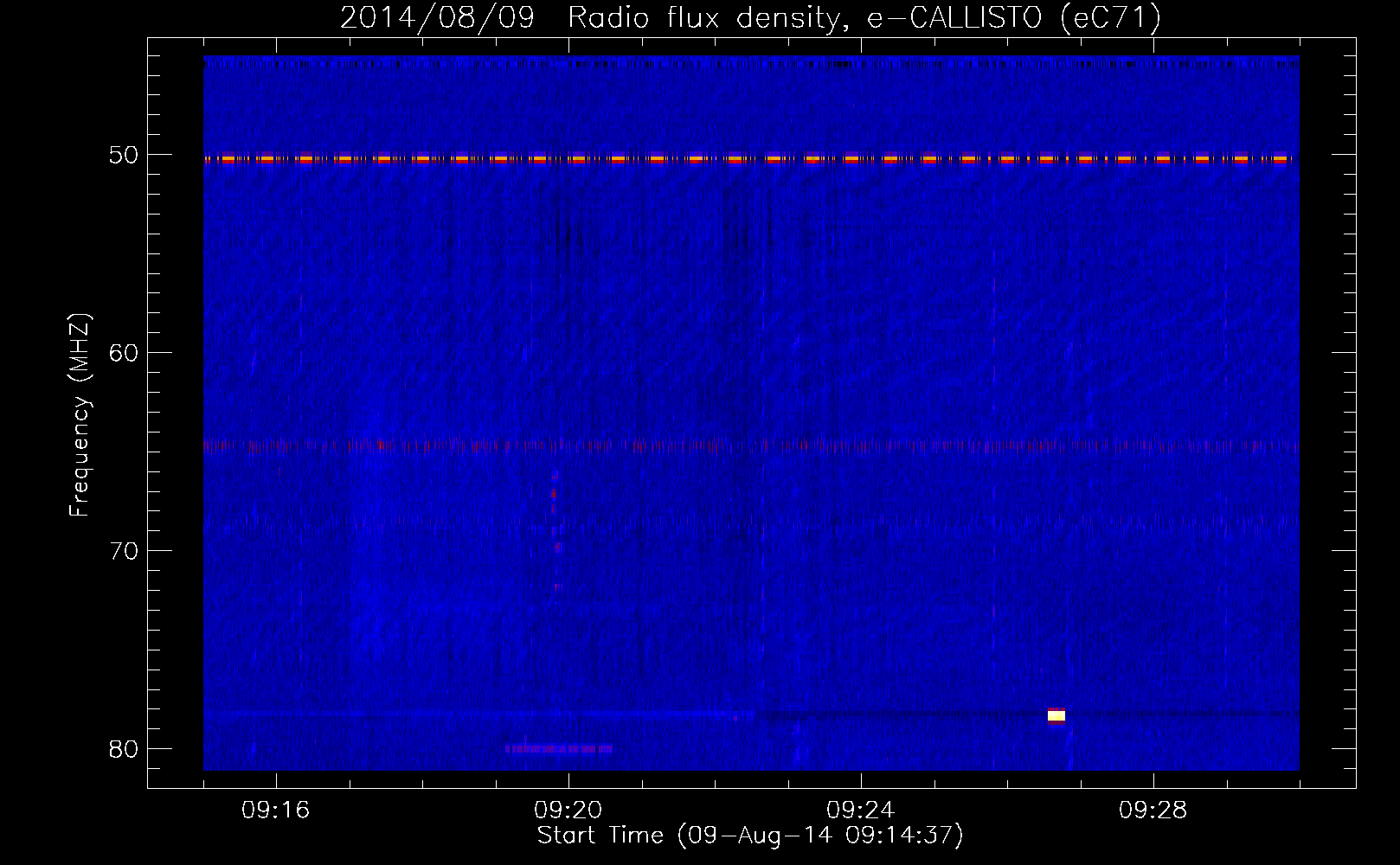Image resolution: width=1400 pixels, height=865 pixels.
Task: Click the 'Frequency (MHZ)' axis label
Action: pyautogui.click(x=80, y=415)
